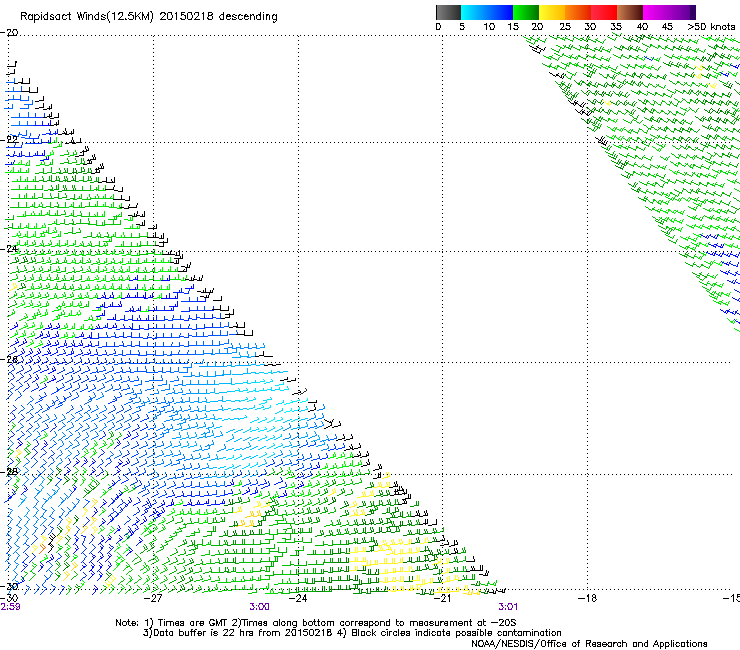Click the NOAA/NESDIS credit text

(x=589, y=644)
